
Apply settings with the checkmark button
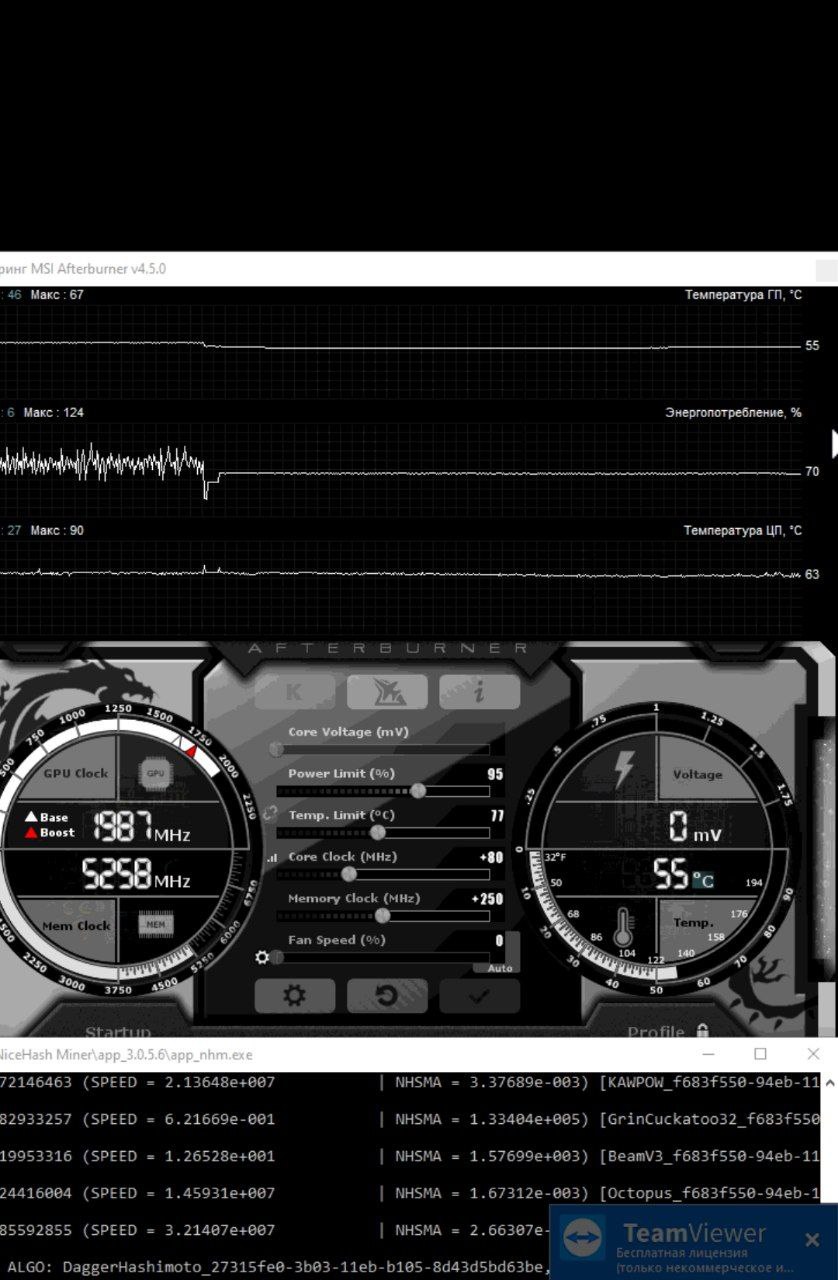point(479,996)
